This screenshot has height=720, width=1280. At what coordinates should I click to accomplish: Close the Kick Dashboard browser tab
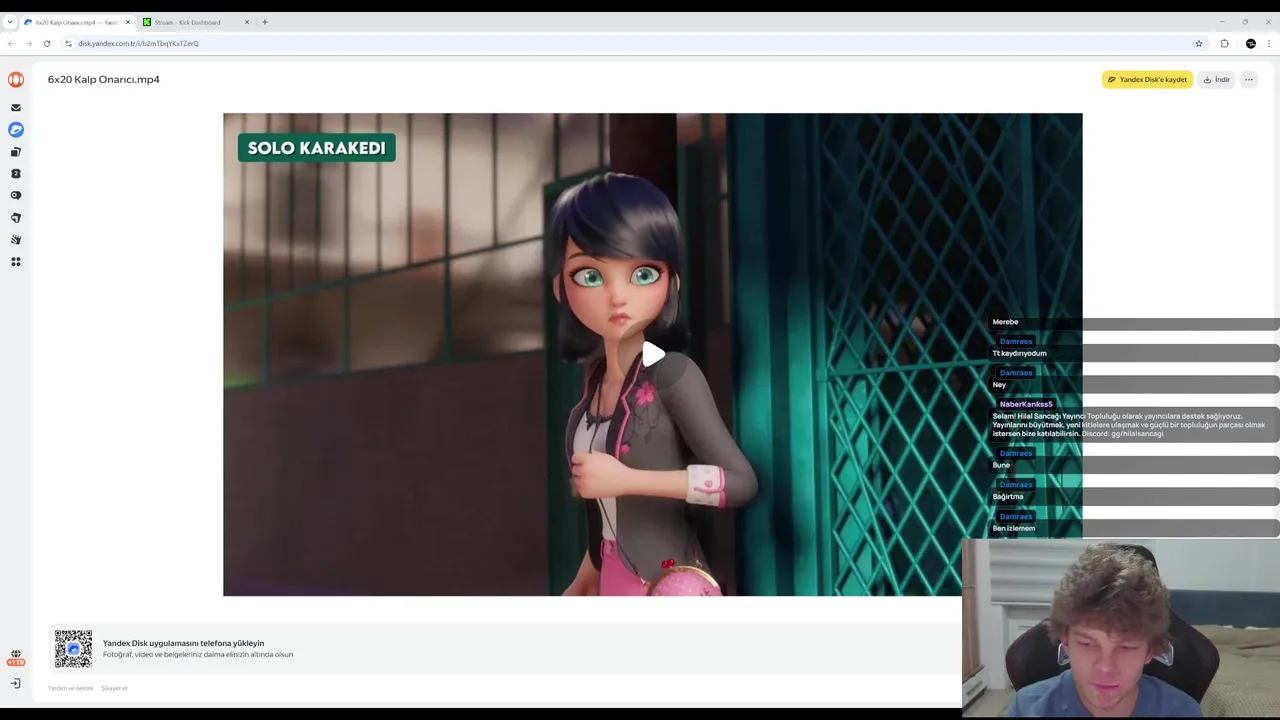coord(247,22)
